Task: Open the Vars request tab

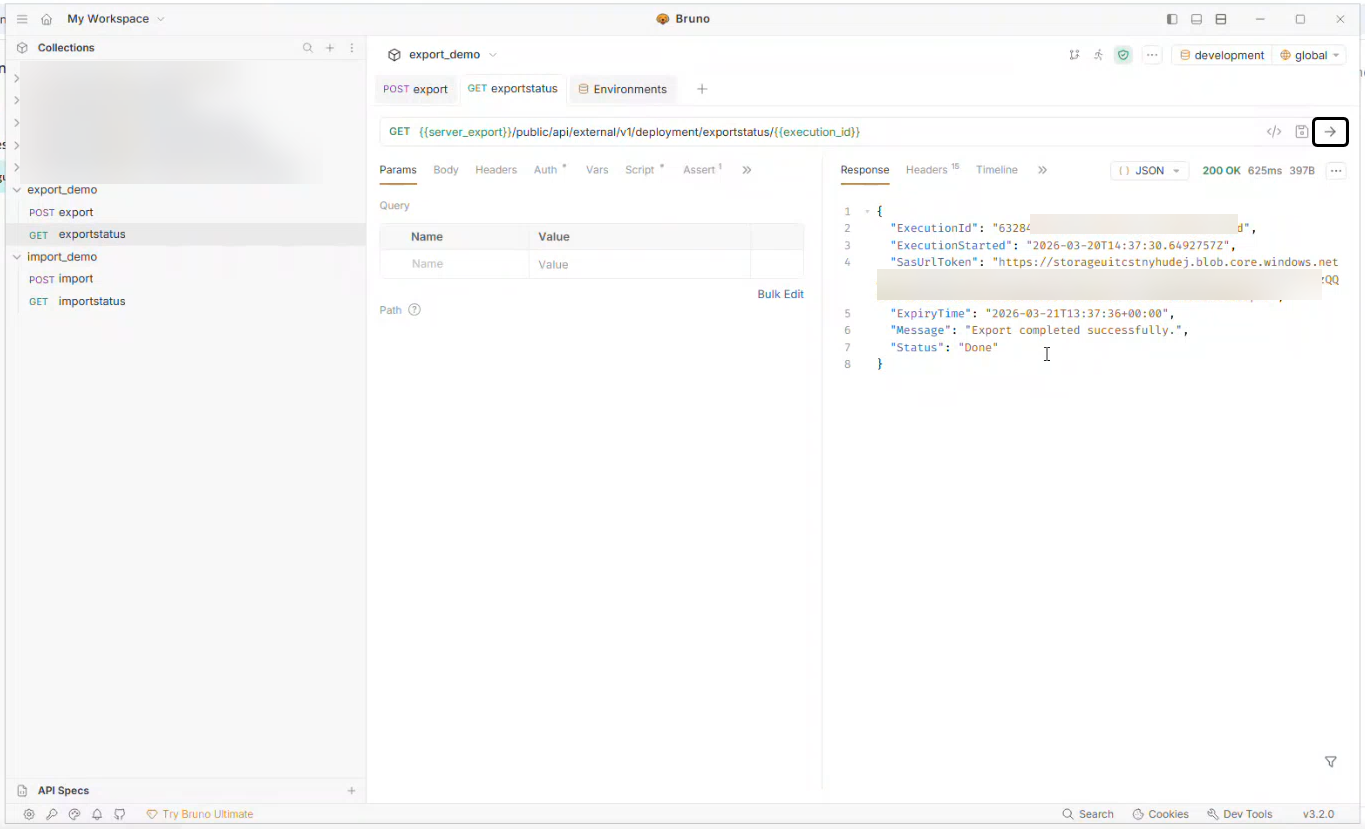Action: click(x=597, y=170)
